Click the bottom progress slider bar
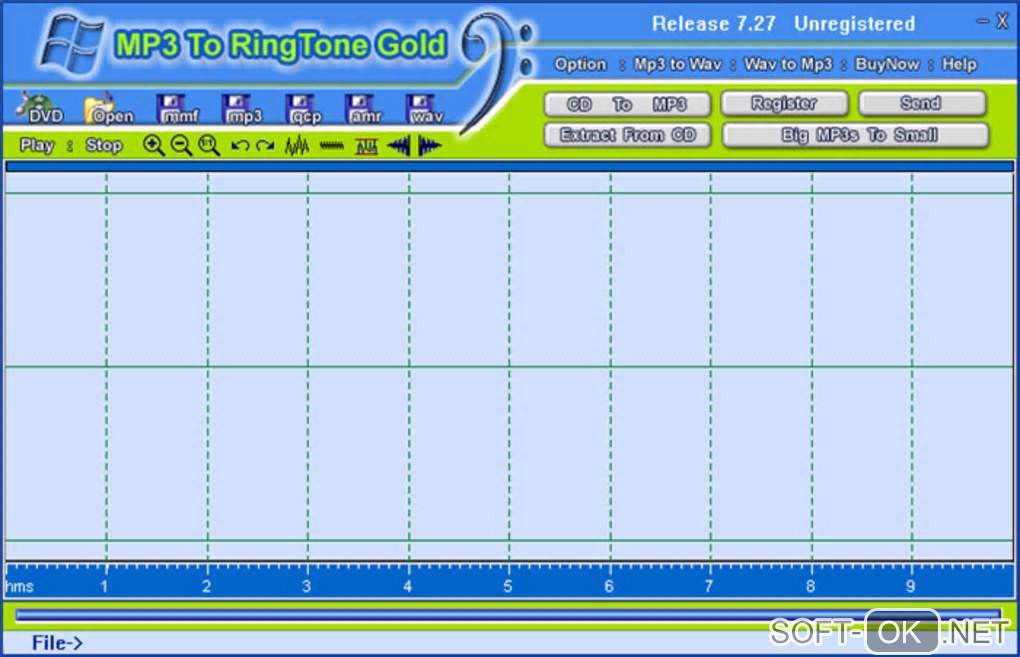Viewport: 1020px width, 657px height. (507, 615)
